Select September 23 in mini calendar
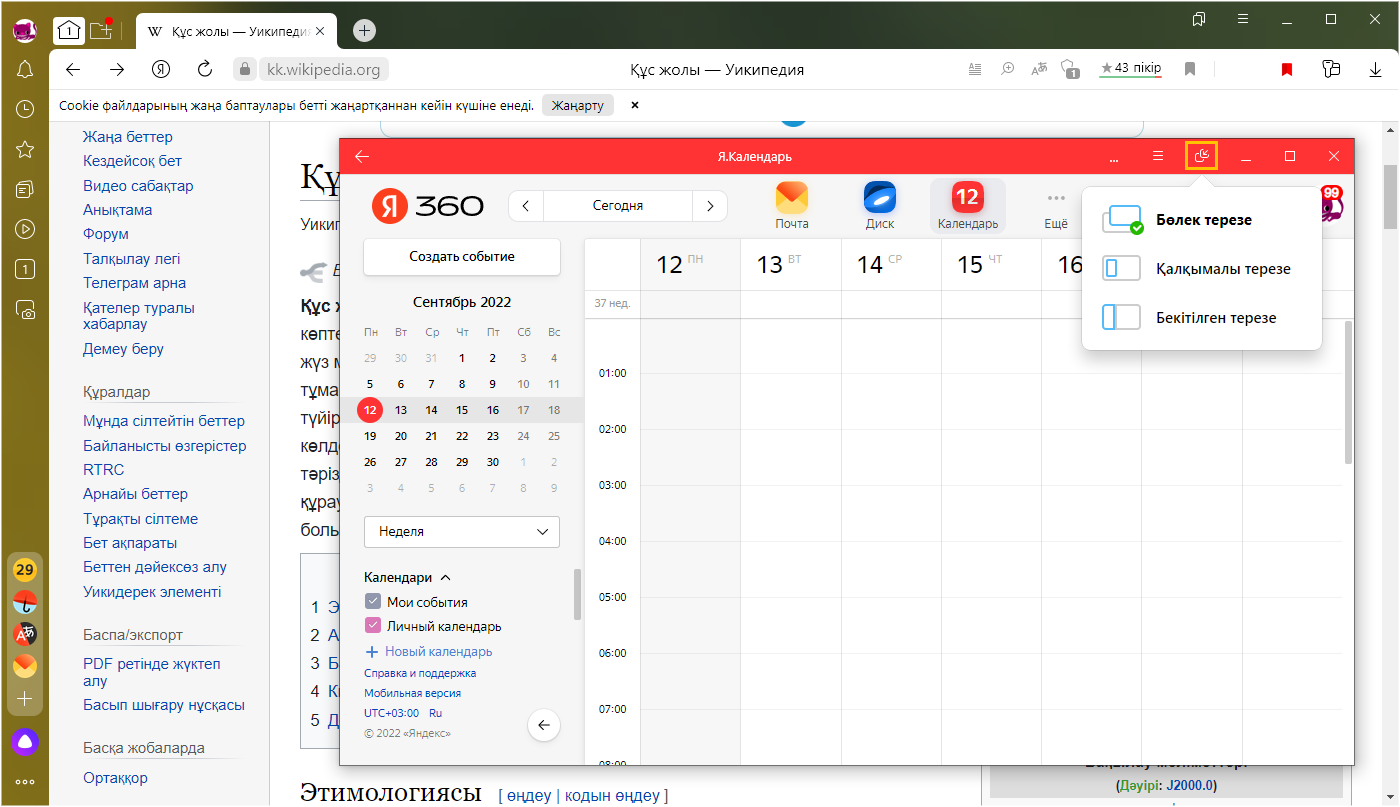 pyautogui.click(x=492, y=436)
